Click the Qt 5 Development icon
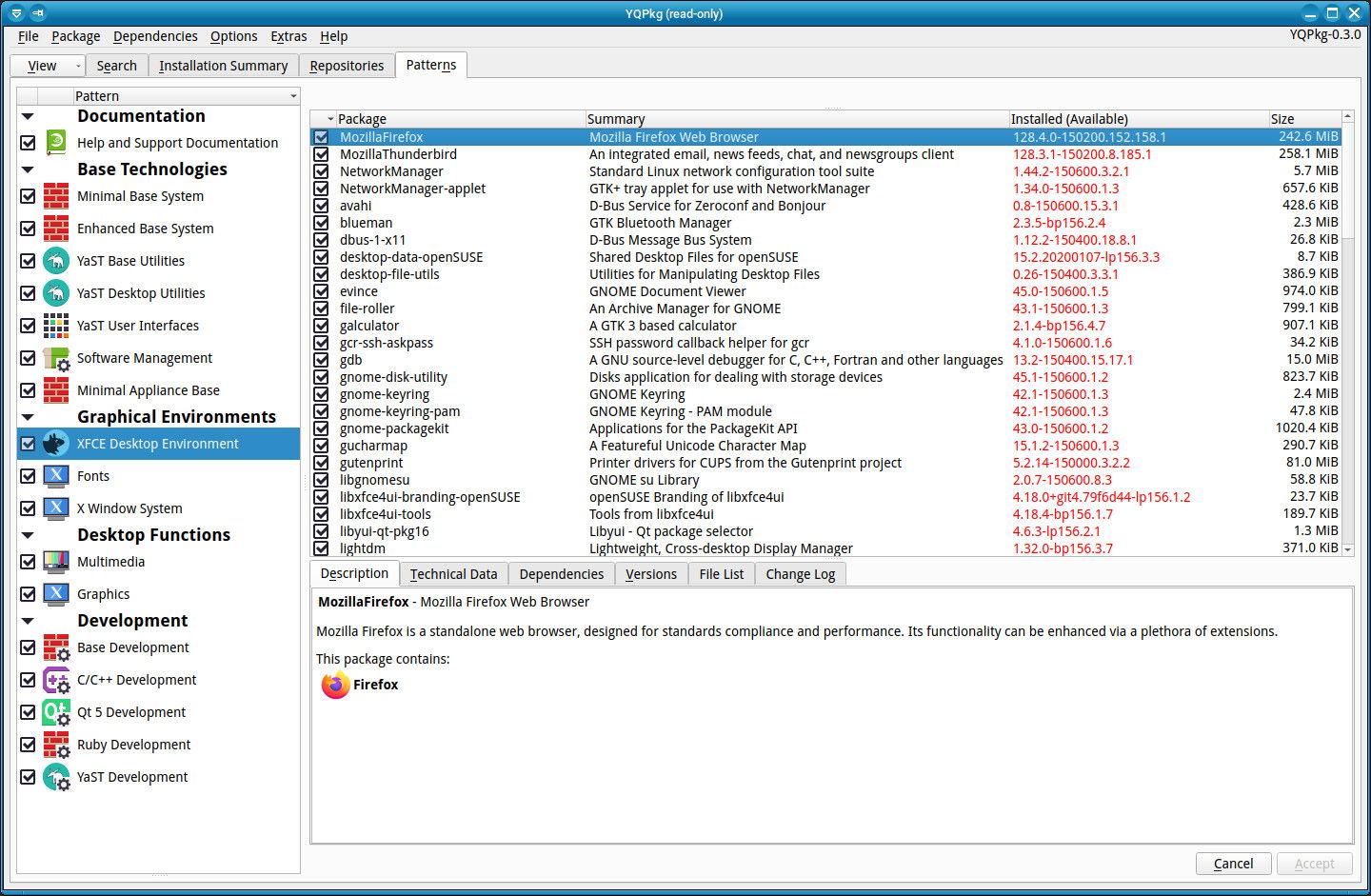Image resolution: width=1371 pixels, height=896 pixels. click(x=56, y=712)
